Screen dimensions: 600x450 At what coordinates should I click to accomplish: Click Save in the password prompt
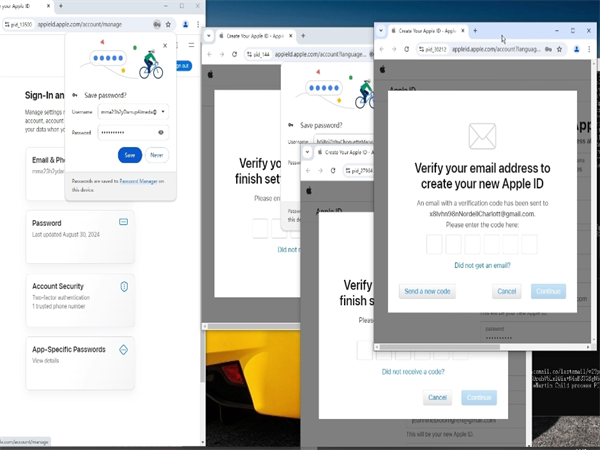128,155
